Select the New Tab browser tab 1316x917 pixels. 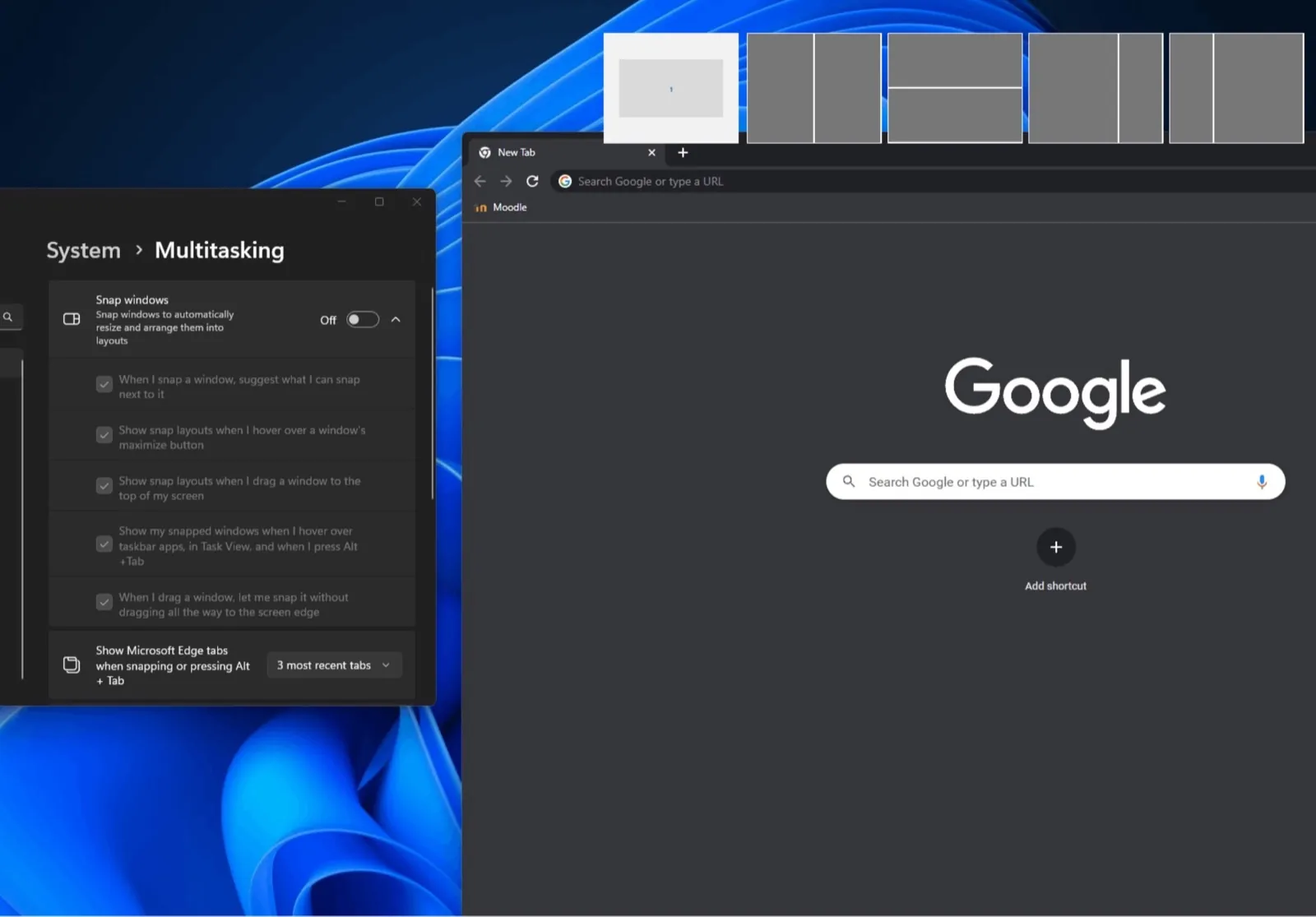click(543, 152)
